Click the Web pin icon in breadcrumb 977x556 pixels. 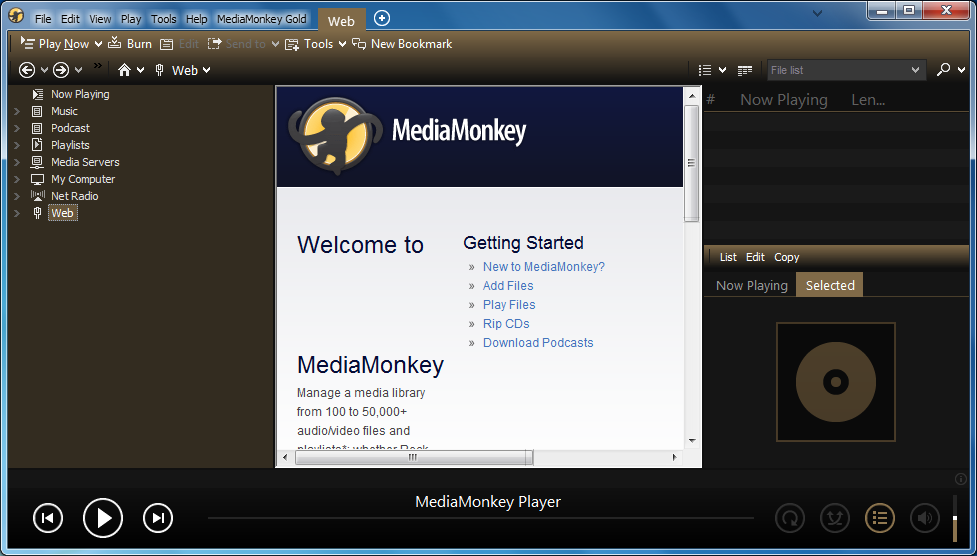(x=160, y=70)
